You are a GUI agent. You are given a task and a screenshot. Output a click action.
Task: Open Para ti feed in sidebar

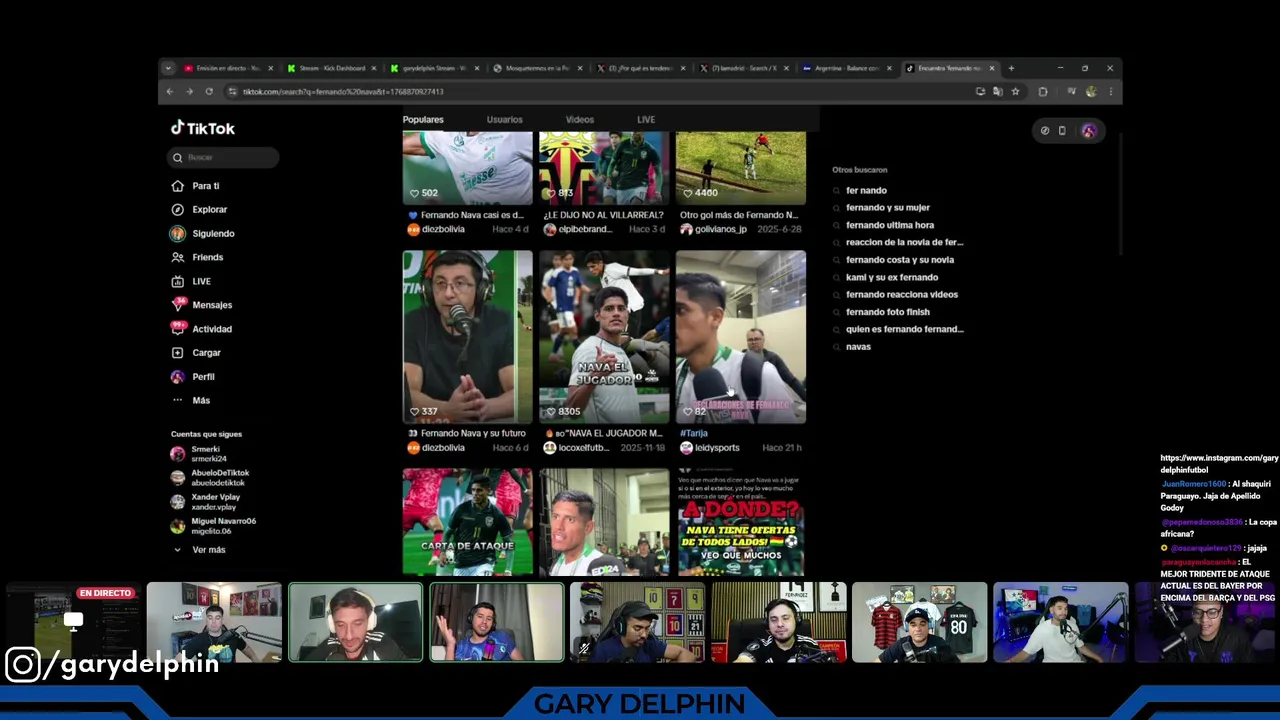(196, 186)
